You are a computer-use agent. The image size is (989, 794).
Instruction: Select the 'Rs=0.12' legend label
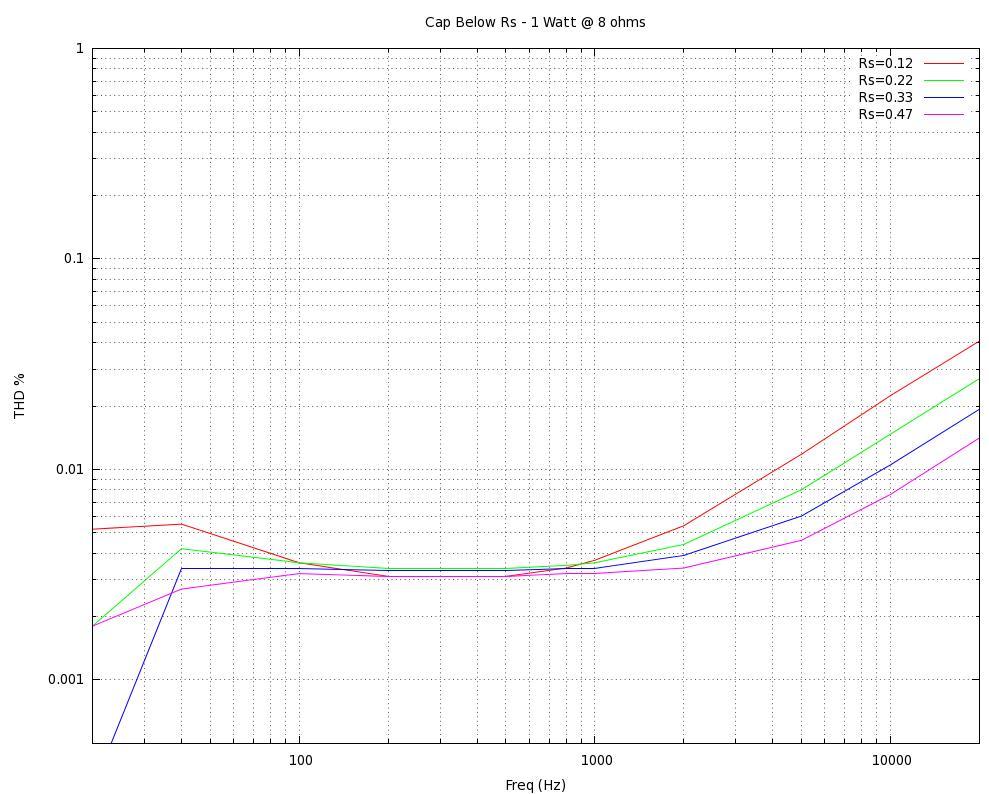click(885, 63)
